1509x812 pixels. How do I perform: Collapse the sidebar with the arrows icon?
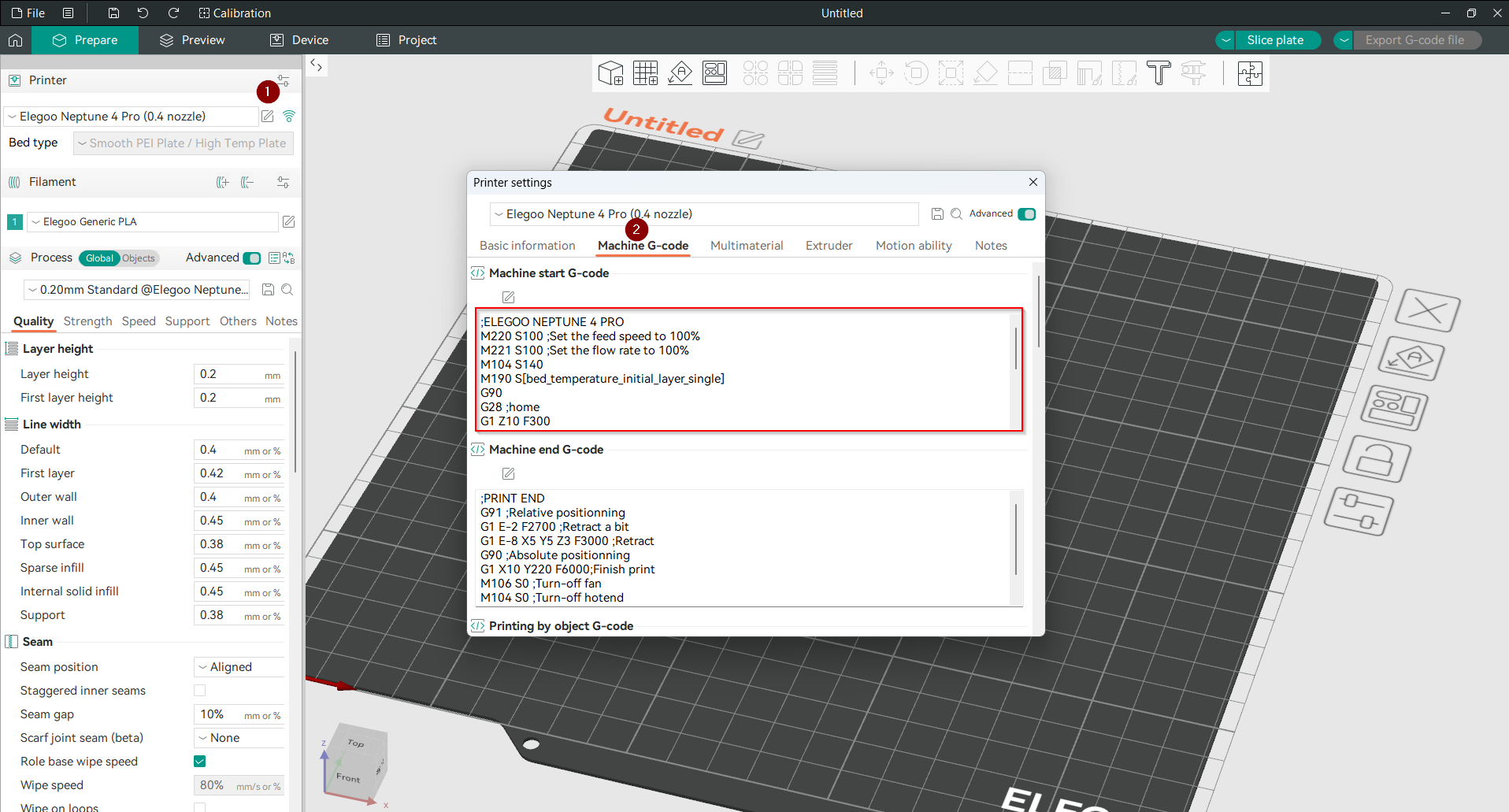pyautogui.click(x=316, y=65)
